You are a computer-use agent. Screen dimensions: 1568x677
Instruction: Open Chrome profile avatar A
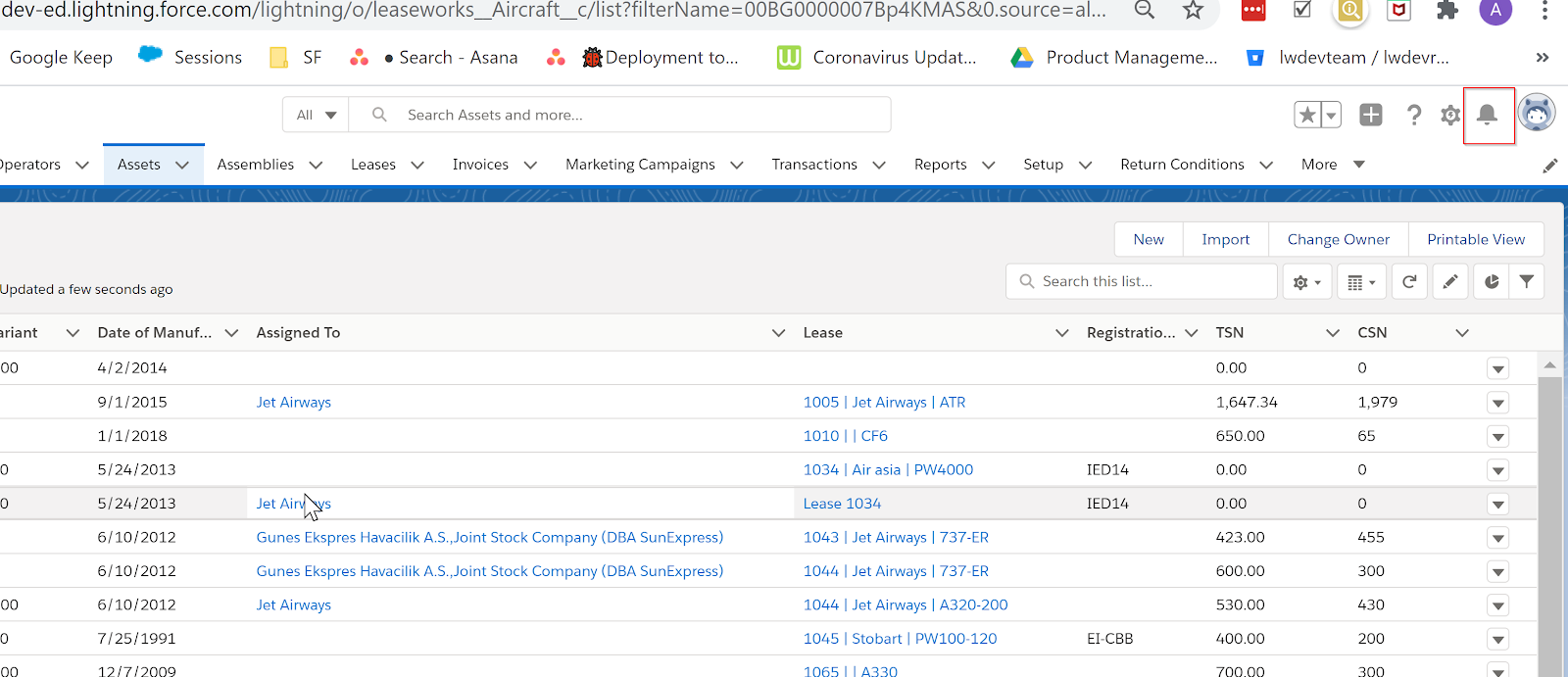coord(1494,11)
